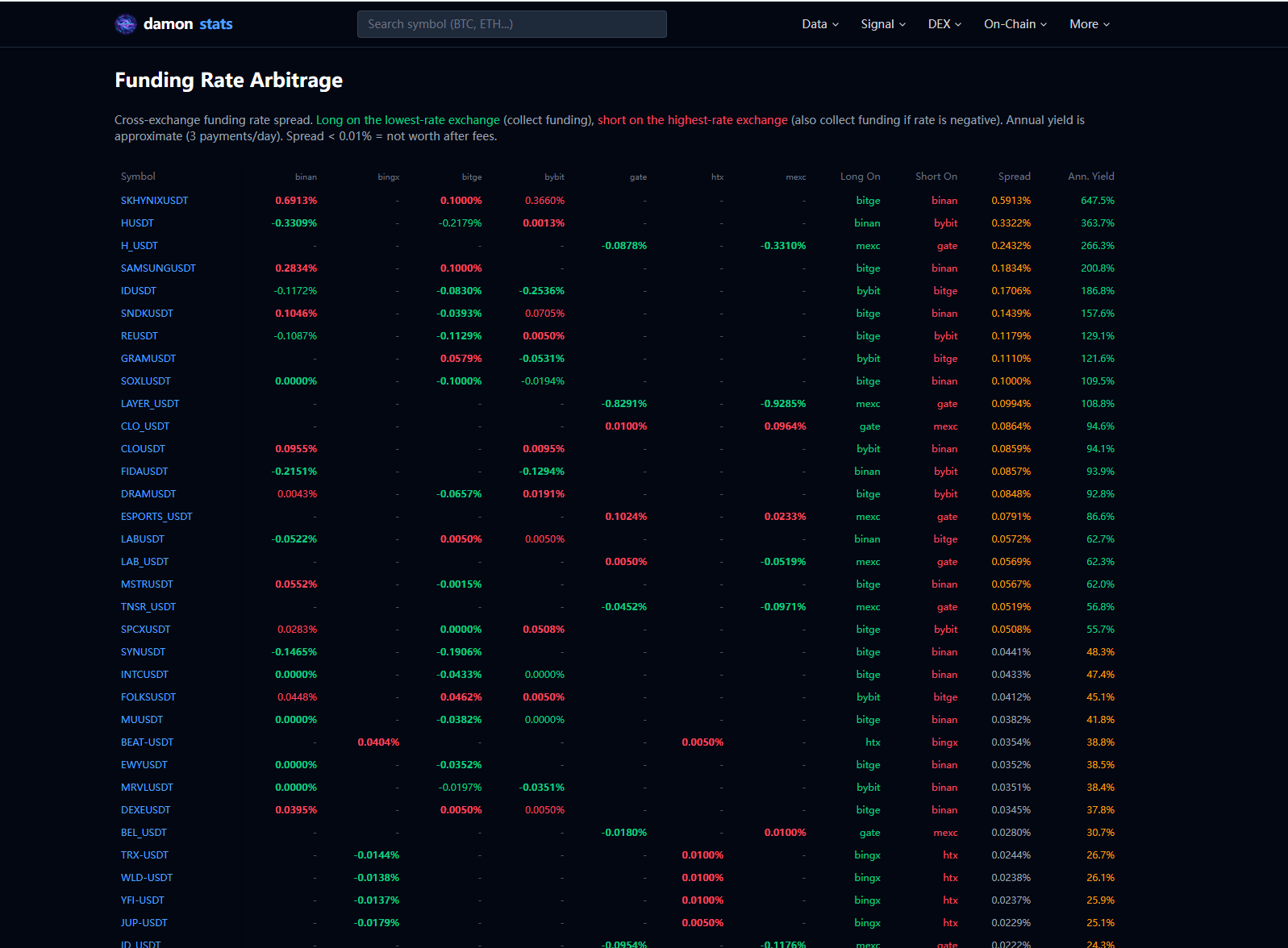Select LAYER_USDT mexc rate -0.9285%
Viewport: 1288px width, 948px height.
click(783, 404)
